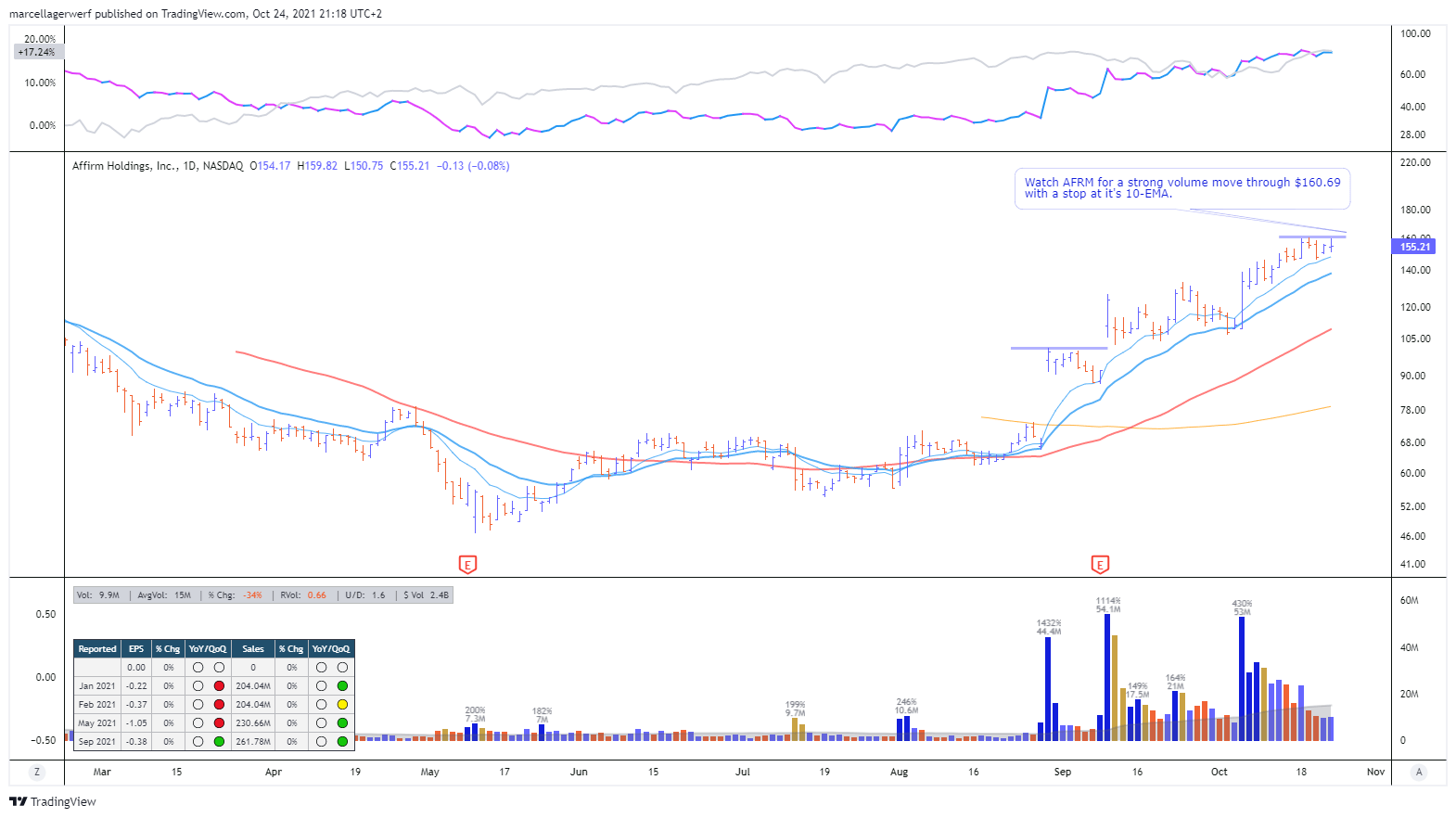Click the May earnings E marker
Viewport: 1456px width, 818px height.
click(467, 564)
